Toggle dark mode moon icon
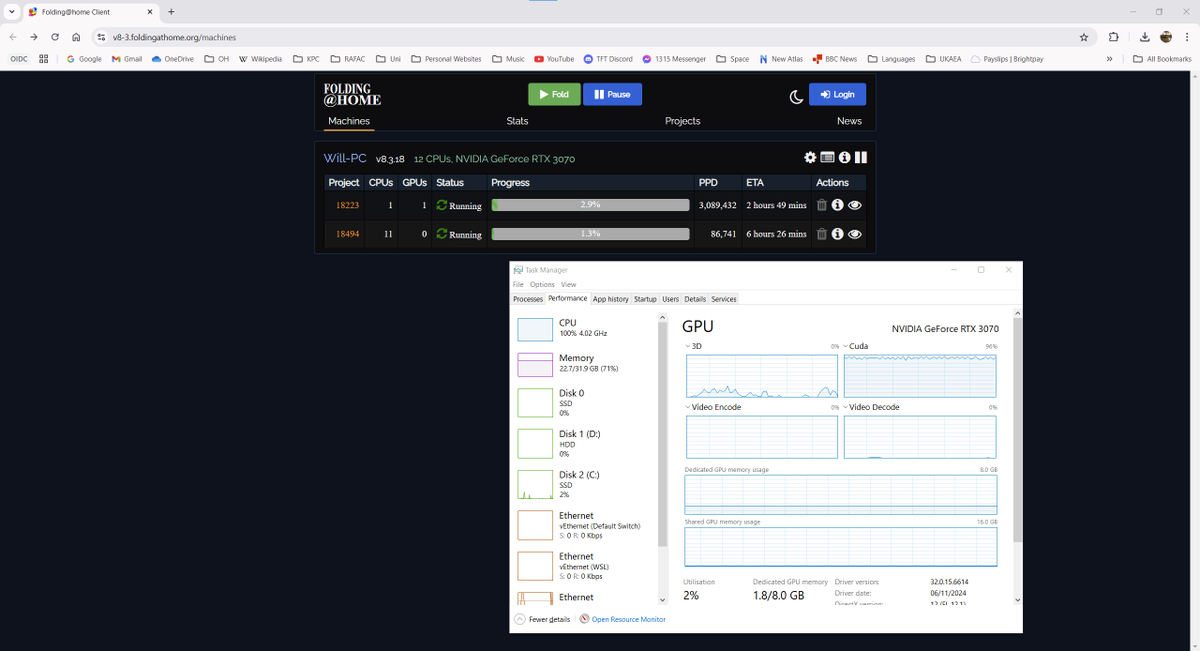 tap(796, 96)
